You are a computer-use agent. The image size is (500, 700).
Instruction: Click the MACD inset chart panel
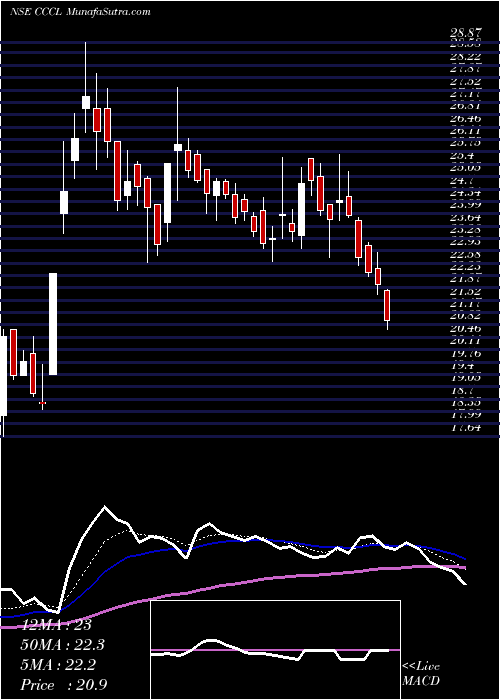(275, 650)
